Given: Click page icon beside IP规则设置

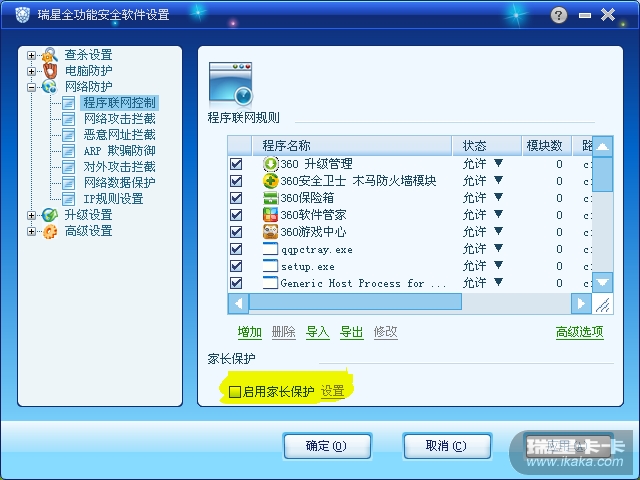Looking at the screenshot, I should [x=68, y=199].
